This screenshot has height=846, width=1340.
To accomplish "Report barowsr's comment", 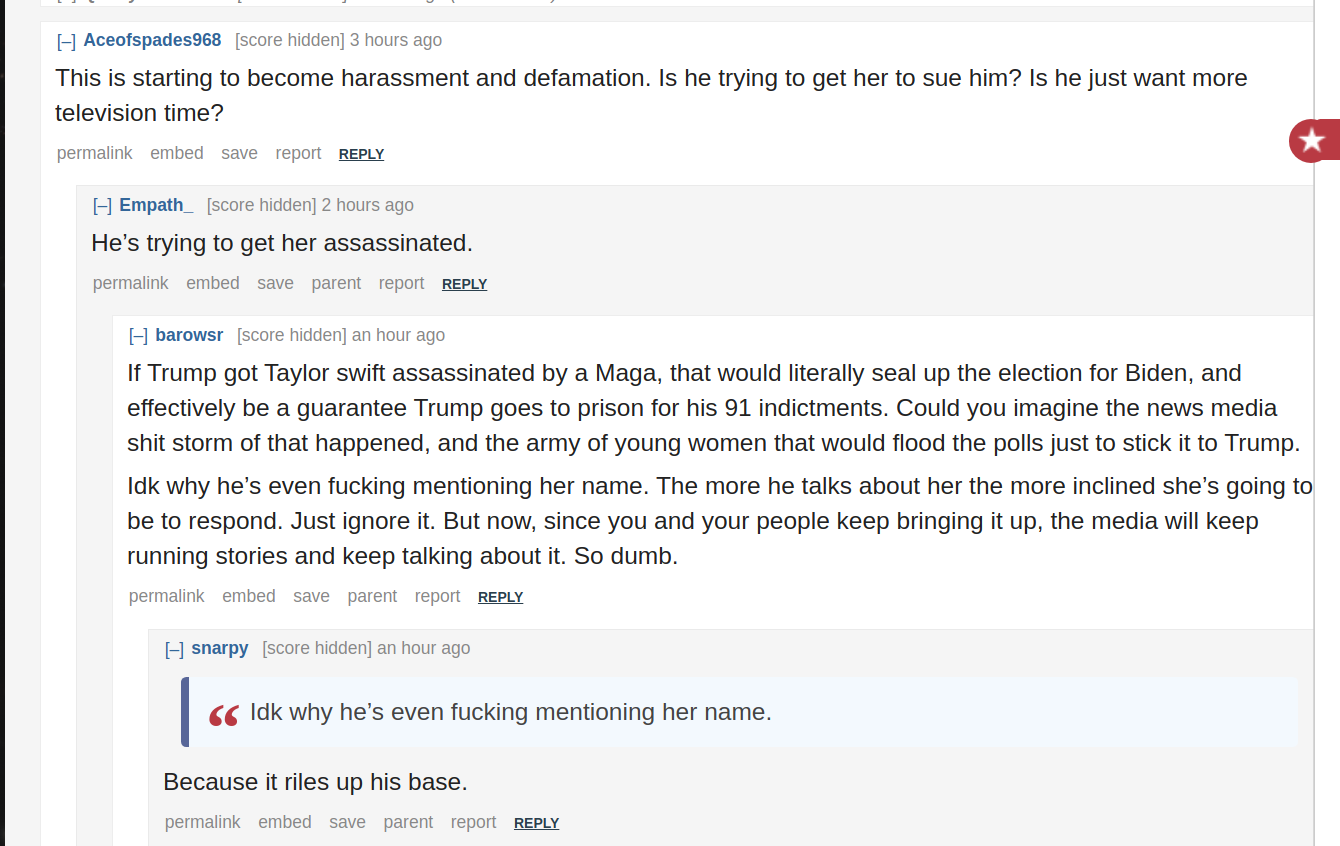I will [437, 596].
